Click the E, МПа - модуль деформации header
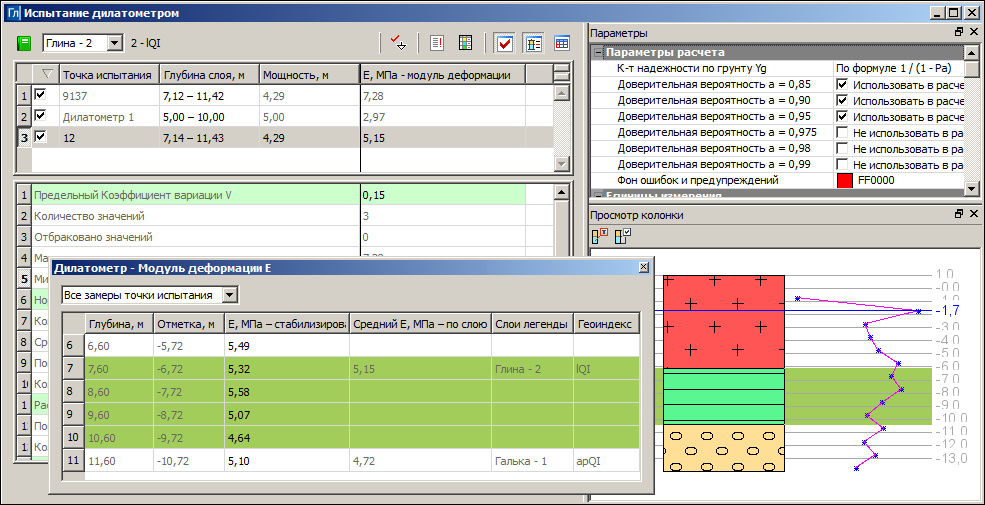 coord(443,75)
